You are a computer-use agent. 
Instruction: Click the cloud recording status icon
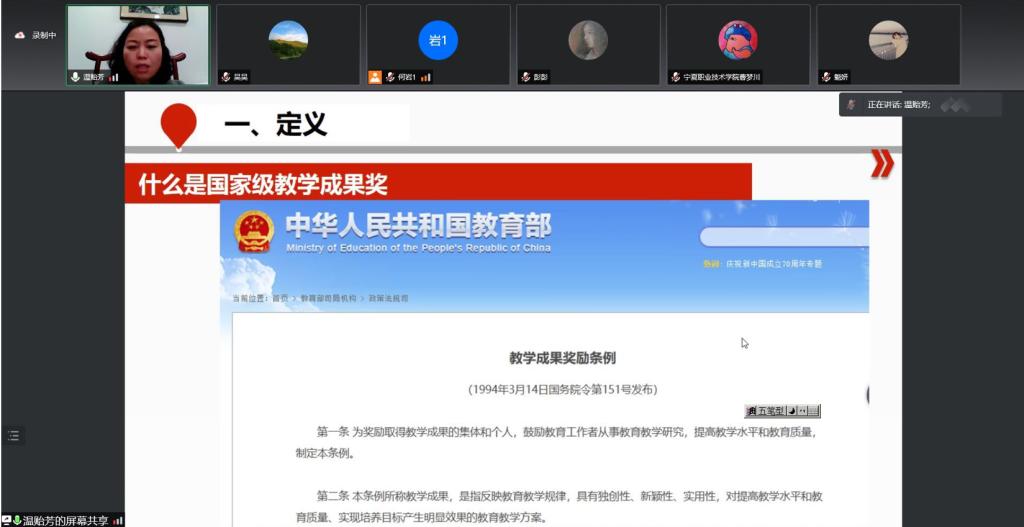point(20,35)
